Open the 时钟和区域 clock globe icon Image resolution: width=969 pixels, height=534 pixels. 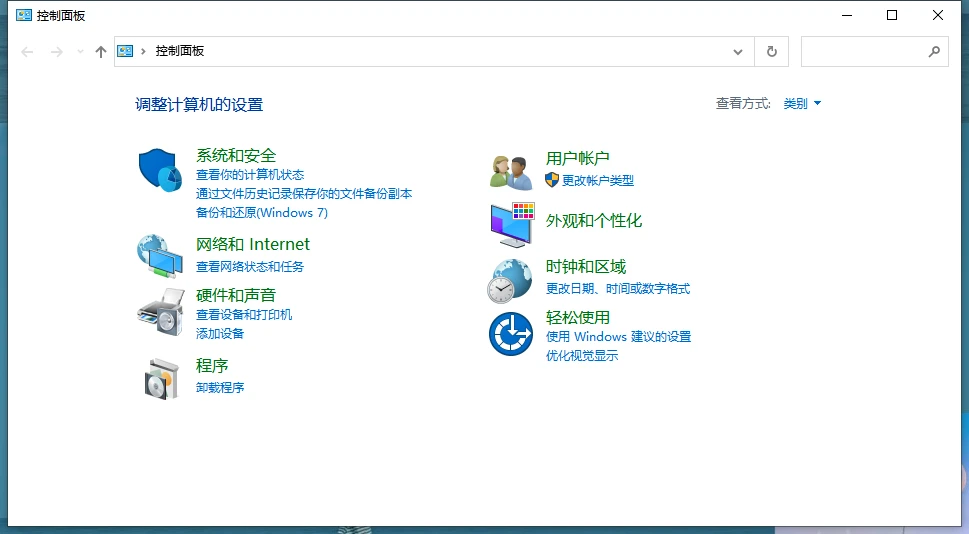point(510,281)
